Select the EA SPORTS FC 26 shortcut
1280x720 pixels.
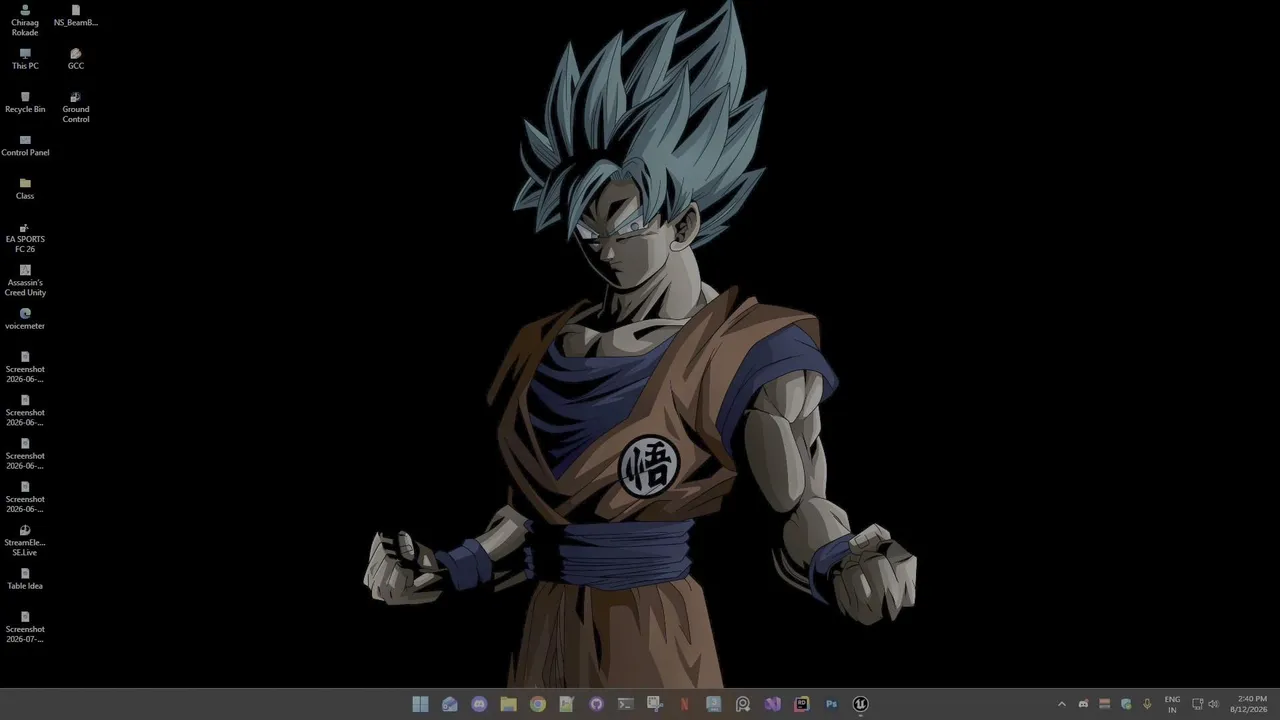pyautogui.click(x=25, y=238)
